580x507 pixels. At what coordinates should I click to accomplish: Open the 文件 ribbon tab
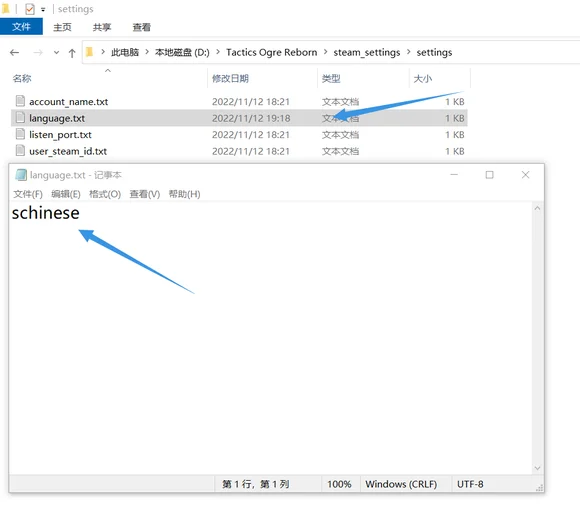[x=21, y=27]
